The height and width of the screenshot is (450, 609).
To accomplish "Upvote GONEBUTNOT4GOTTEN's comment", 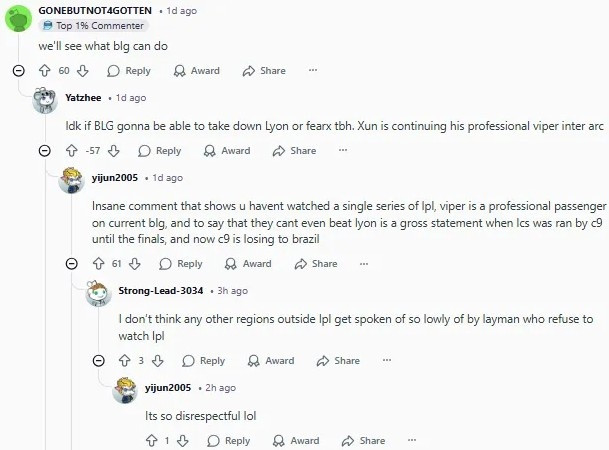I will click(x=44, y=71).
